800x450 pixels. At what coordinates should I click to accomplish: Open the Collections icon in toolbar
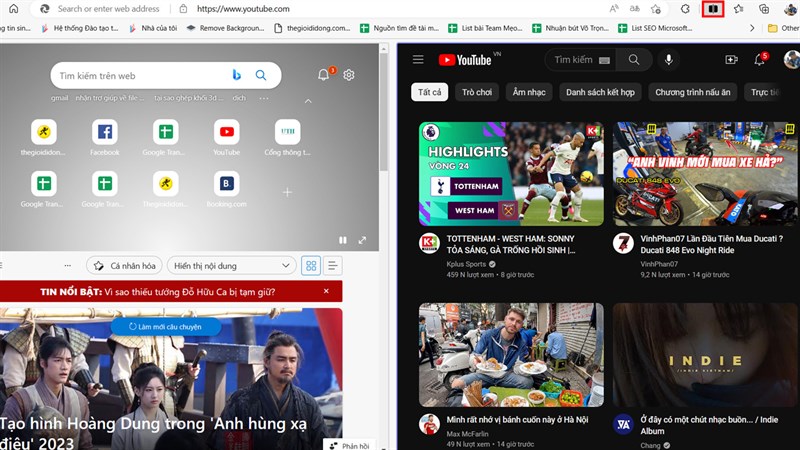coord(764,9)
